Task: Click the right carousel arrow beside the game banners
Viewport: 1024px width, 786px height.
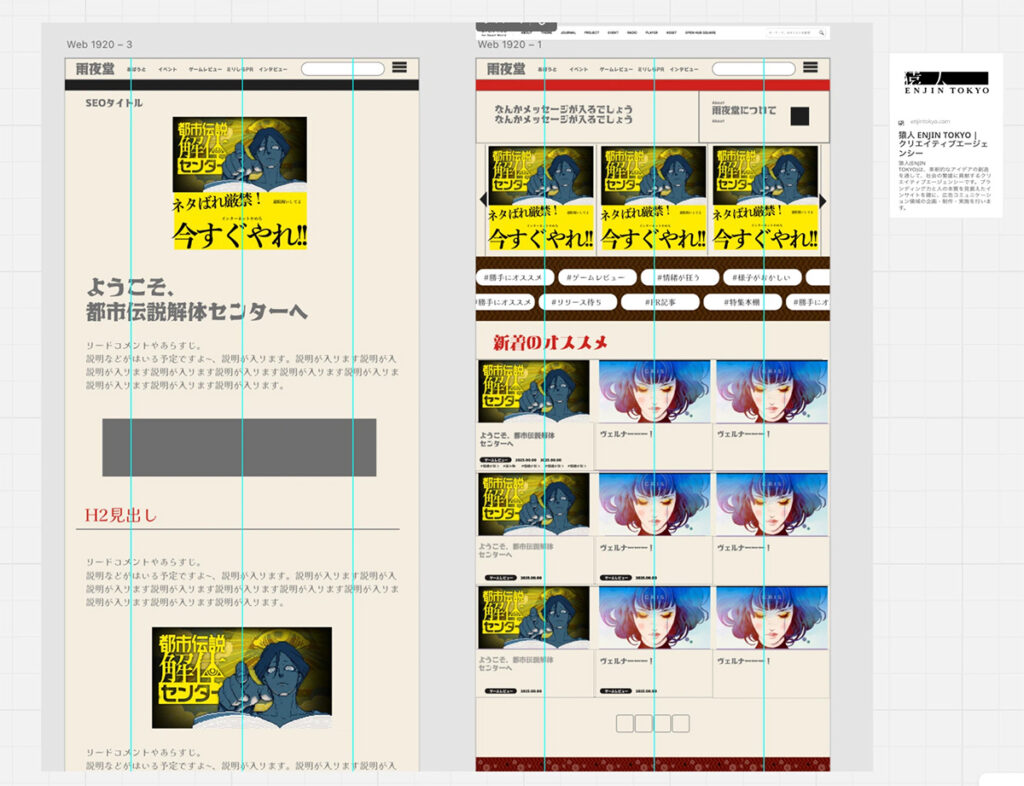Action: click(x=822, y=198)
